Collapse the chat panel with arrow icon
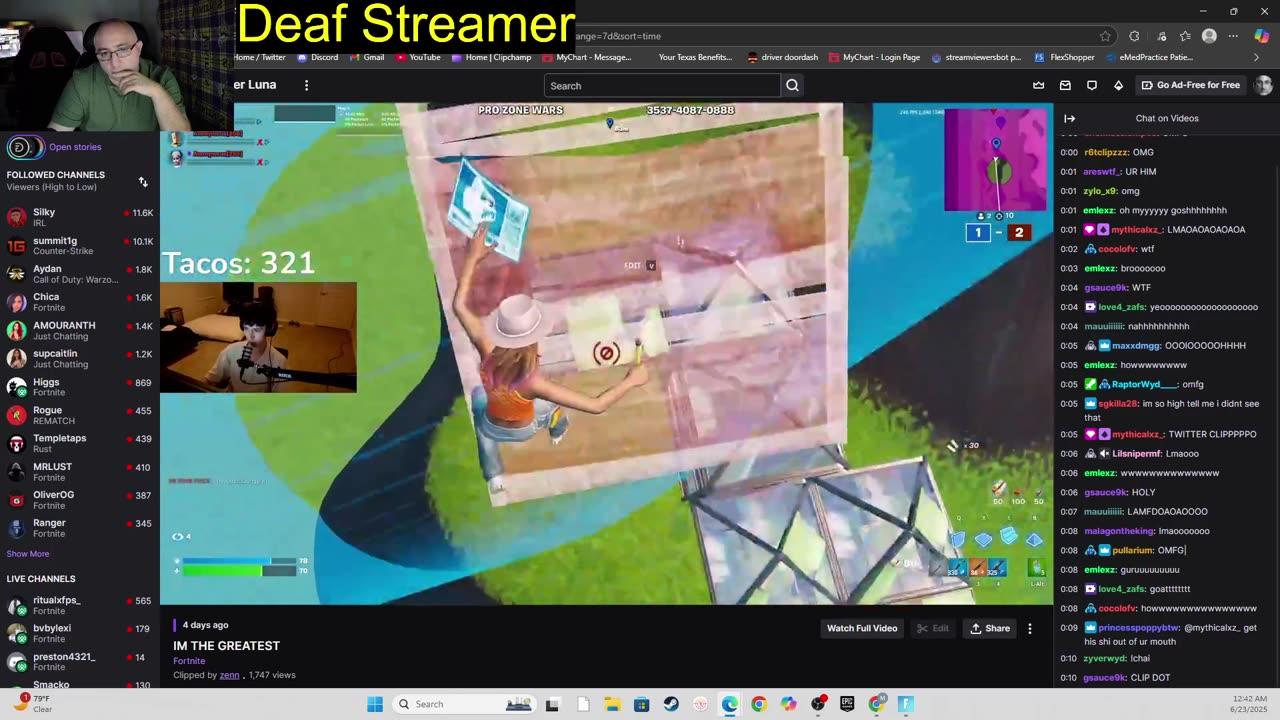This screenshot has width=1280, height=720. (1069, 118)
